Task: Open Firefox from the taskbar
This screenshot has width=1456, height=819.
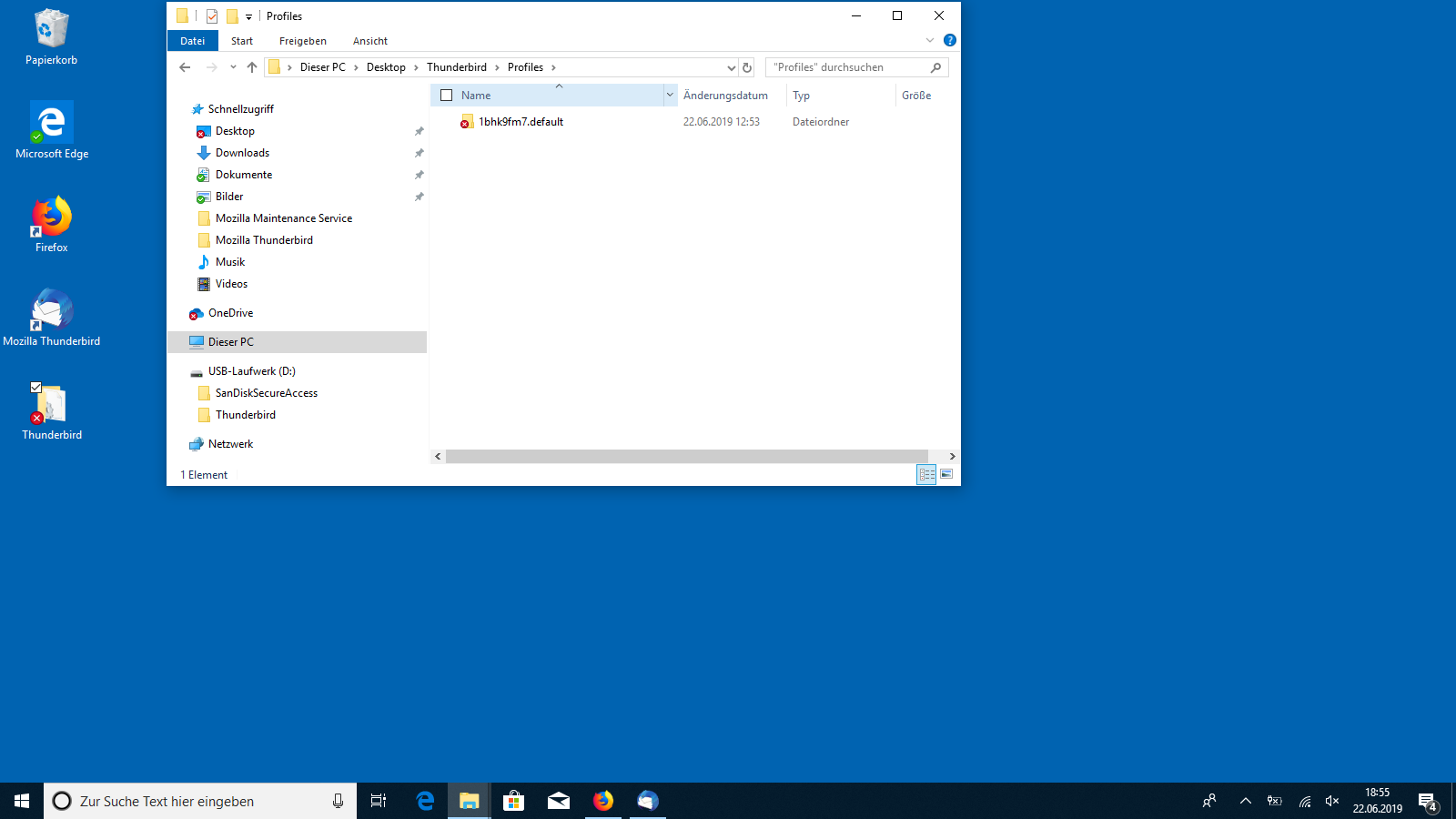Action: pyautogui.click(x=603, y=801)
